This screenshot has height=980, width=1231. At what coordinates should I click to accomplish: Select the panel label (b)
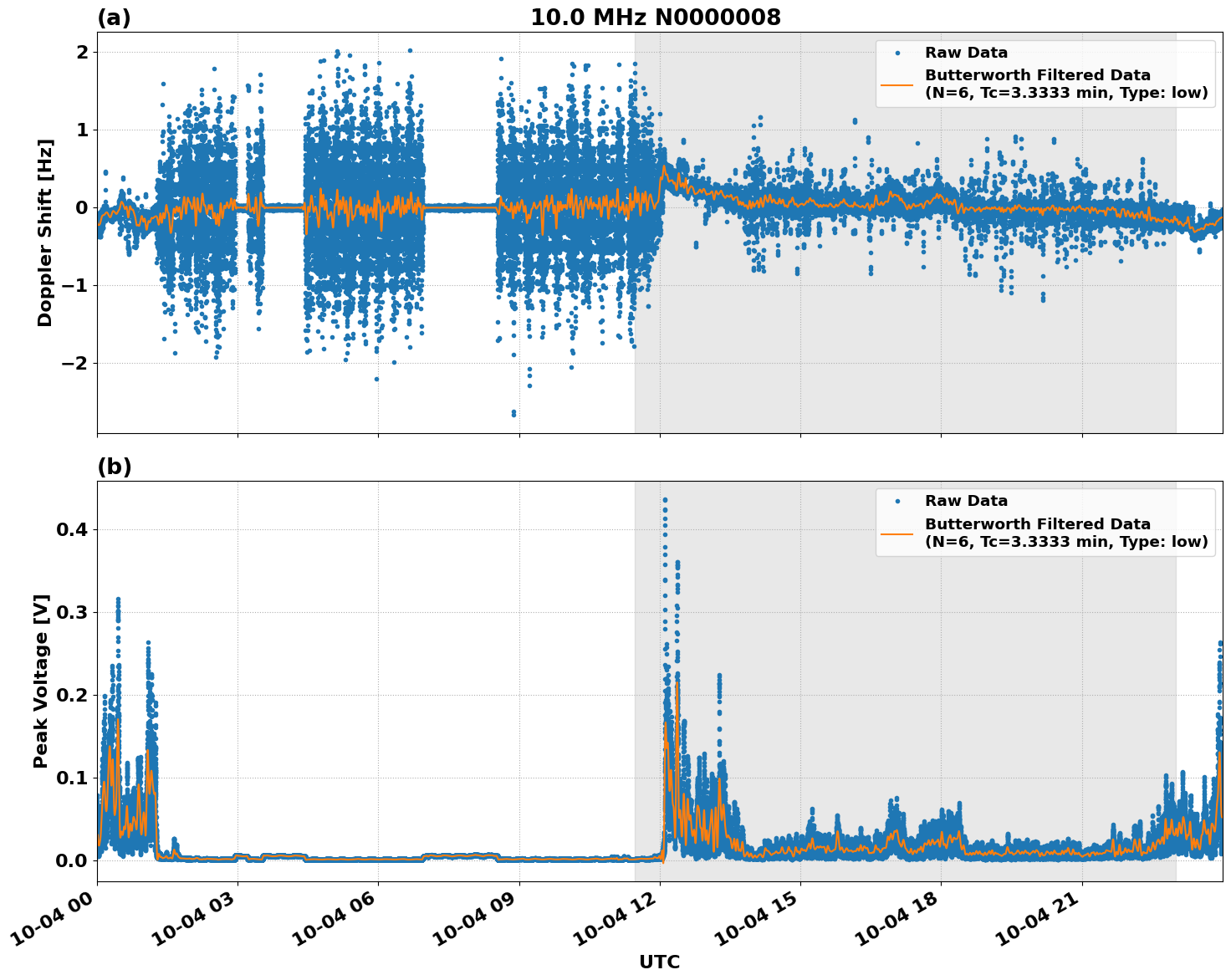click(x=114, y=466)
